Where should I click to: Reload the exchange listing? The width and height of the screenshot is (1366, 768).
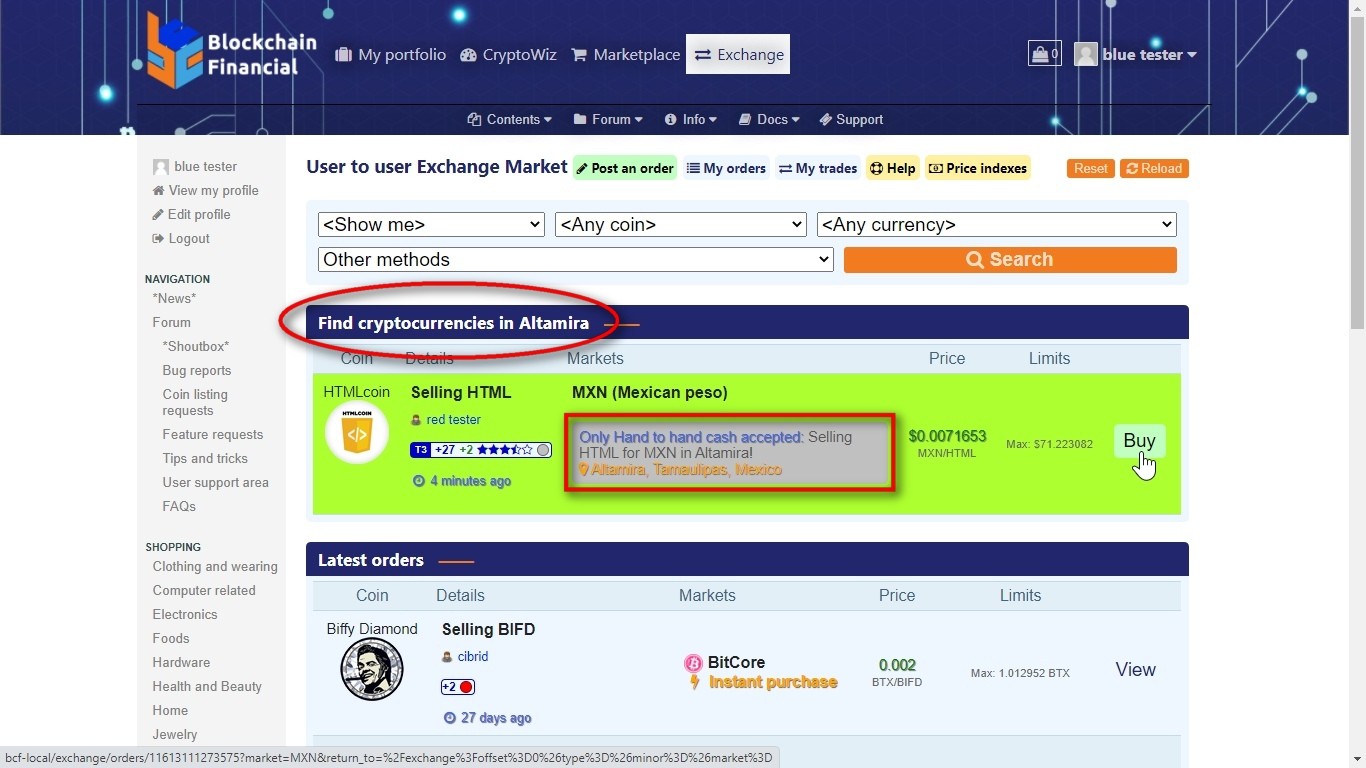pos(1154,168)
